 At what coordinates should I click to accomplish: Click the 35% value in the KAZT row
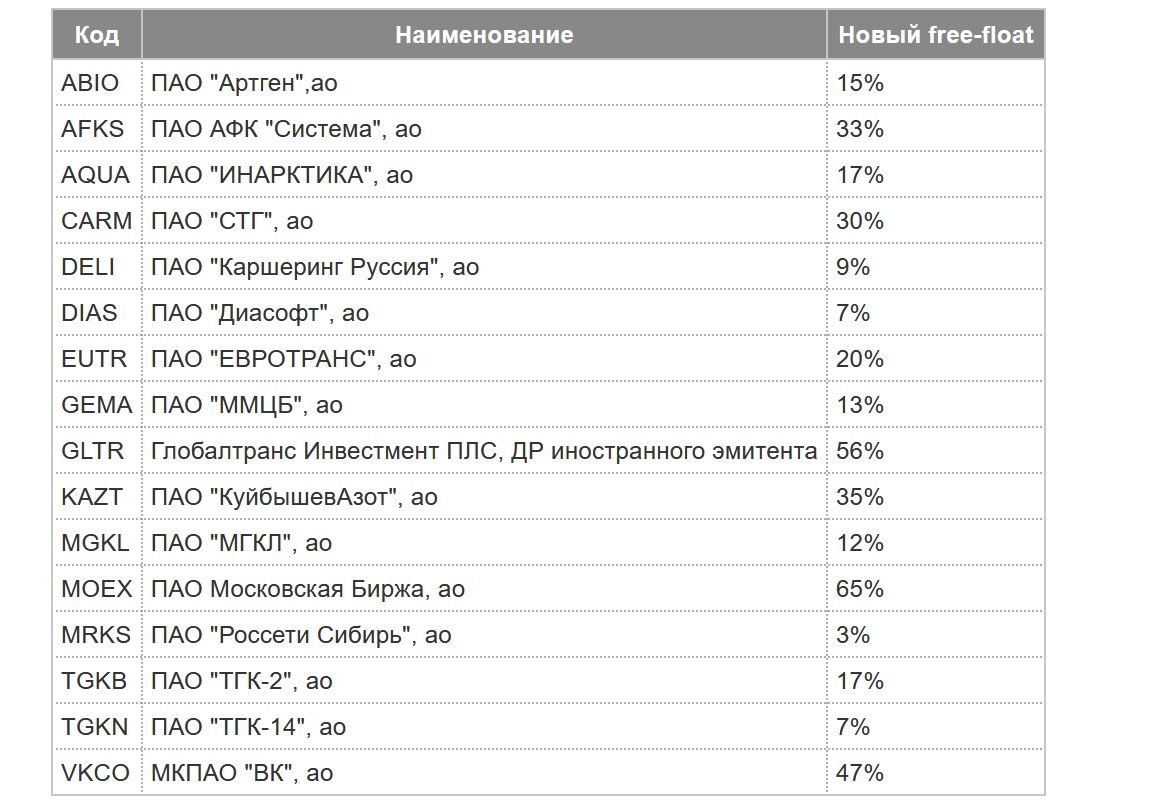point(860,497)
